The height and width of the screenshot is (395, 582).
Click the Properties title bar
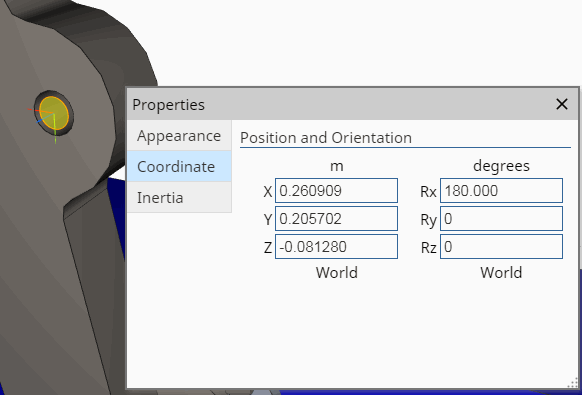[341, 104]
